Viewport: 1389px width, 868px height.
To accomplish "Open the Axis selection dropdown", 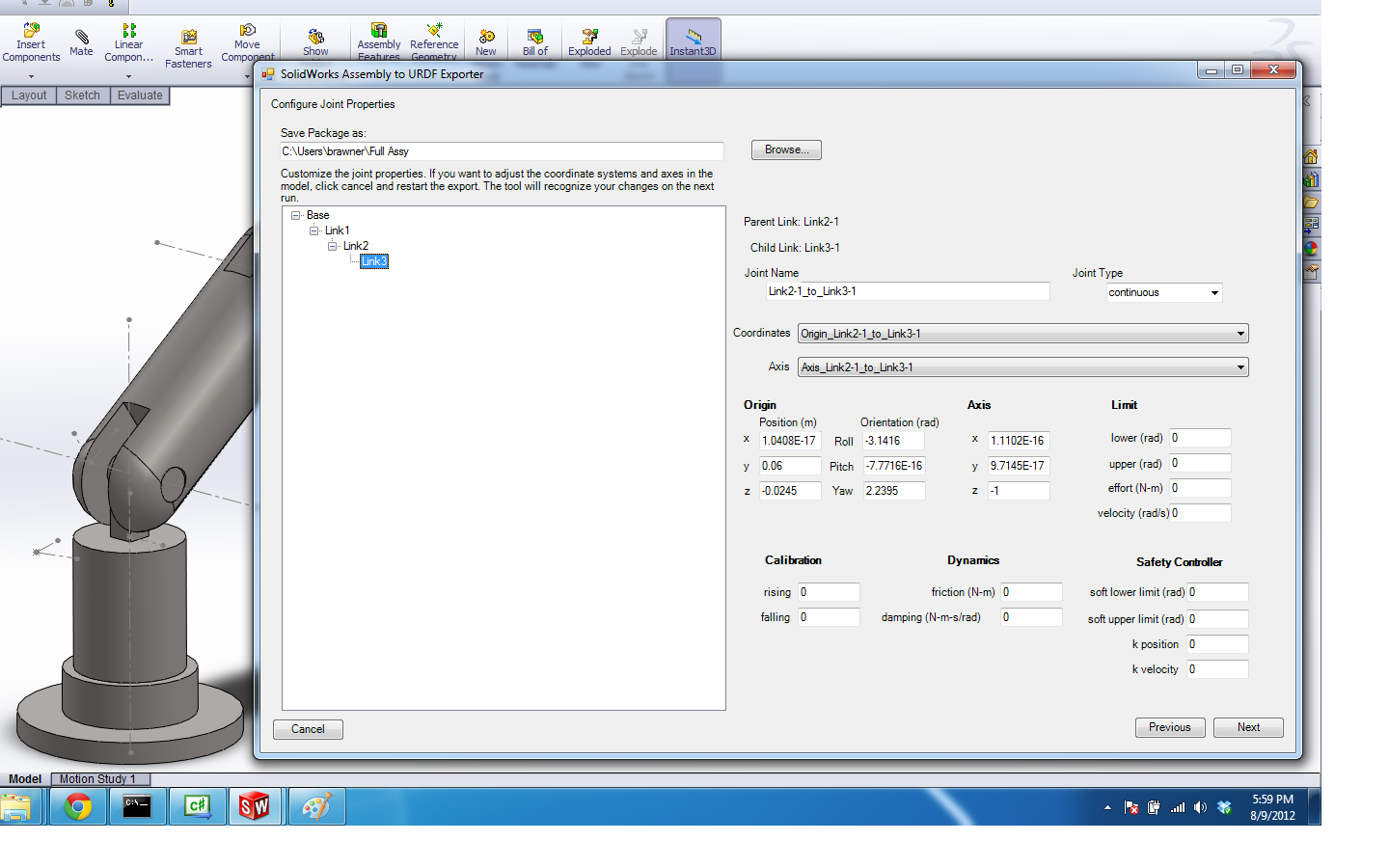I will (x=1239, y=367).
